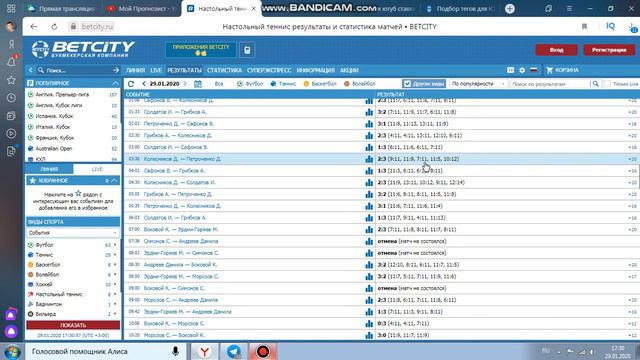Collapse the Популярное panel

pyautogui.click(x=115, y=83)
